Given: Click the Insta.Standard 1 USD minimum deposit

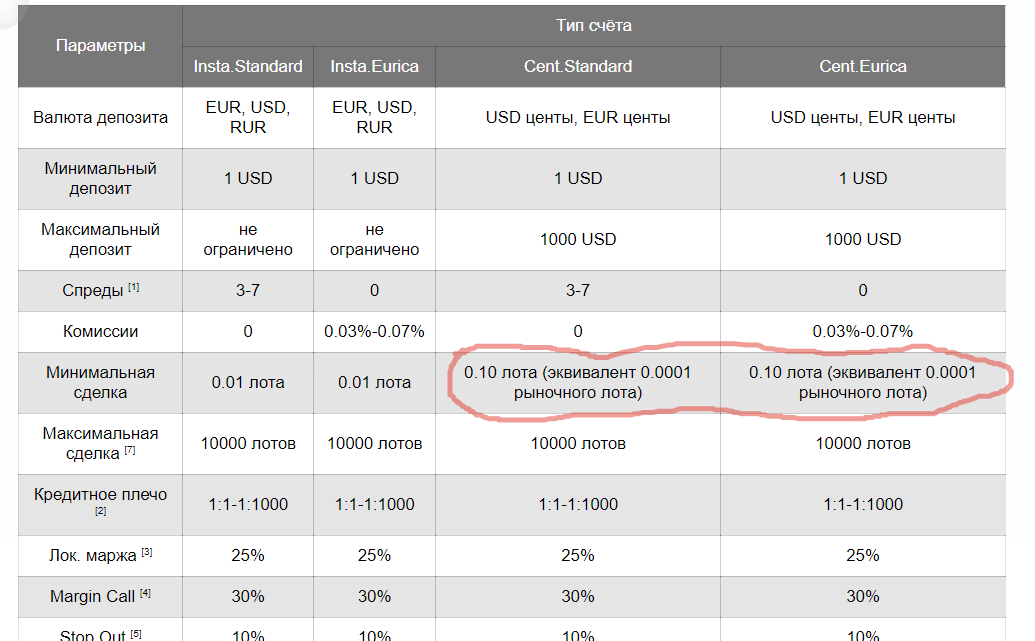Looking at the screenshot, I should point(248,178).
